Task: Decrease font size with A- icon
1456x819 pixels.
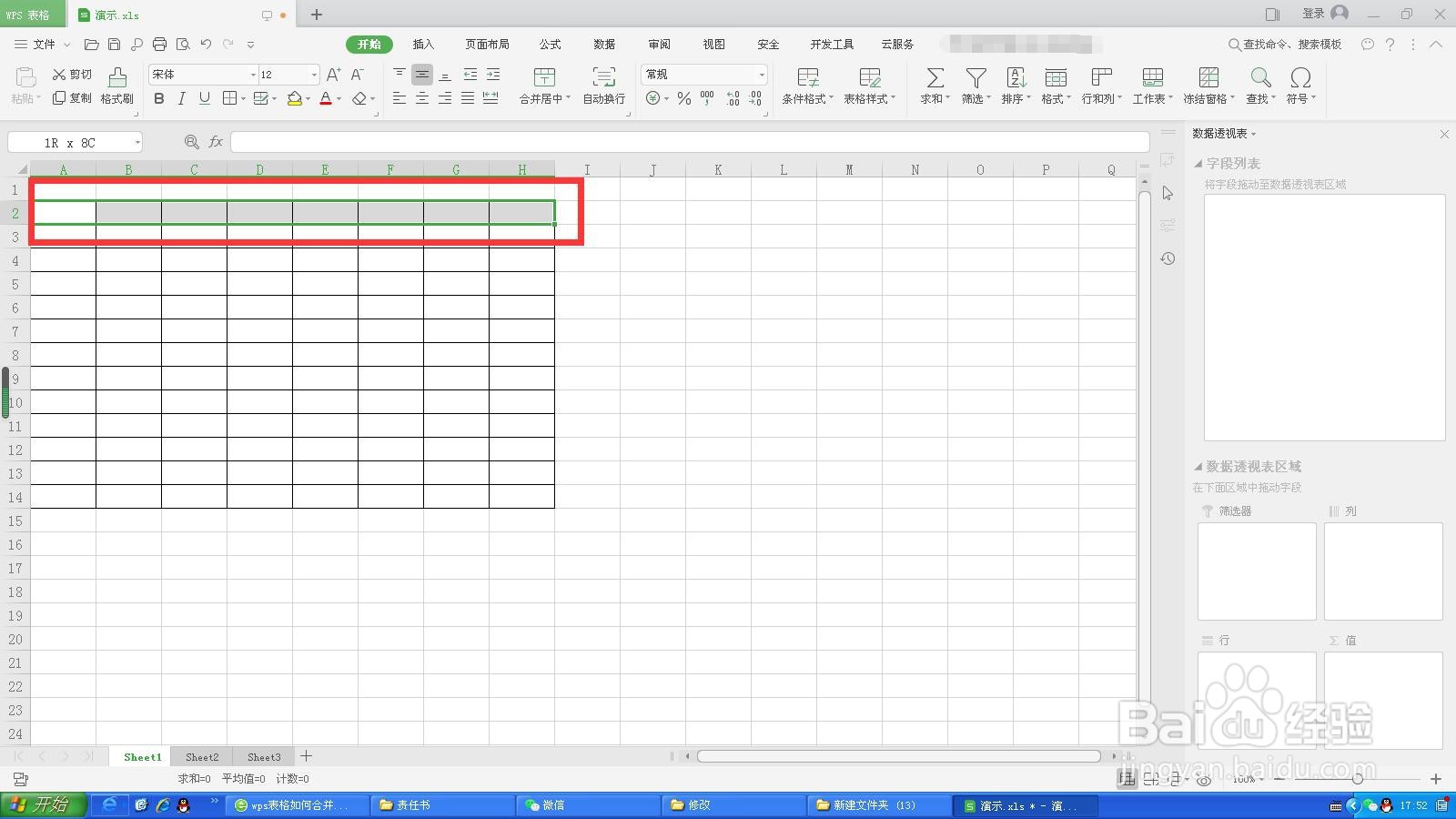Action: pyautogui.click(x=358, y=75)
